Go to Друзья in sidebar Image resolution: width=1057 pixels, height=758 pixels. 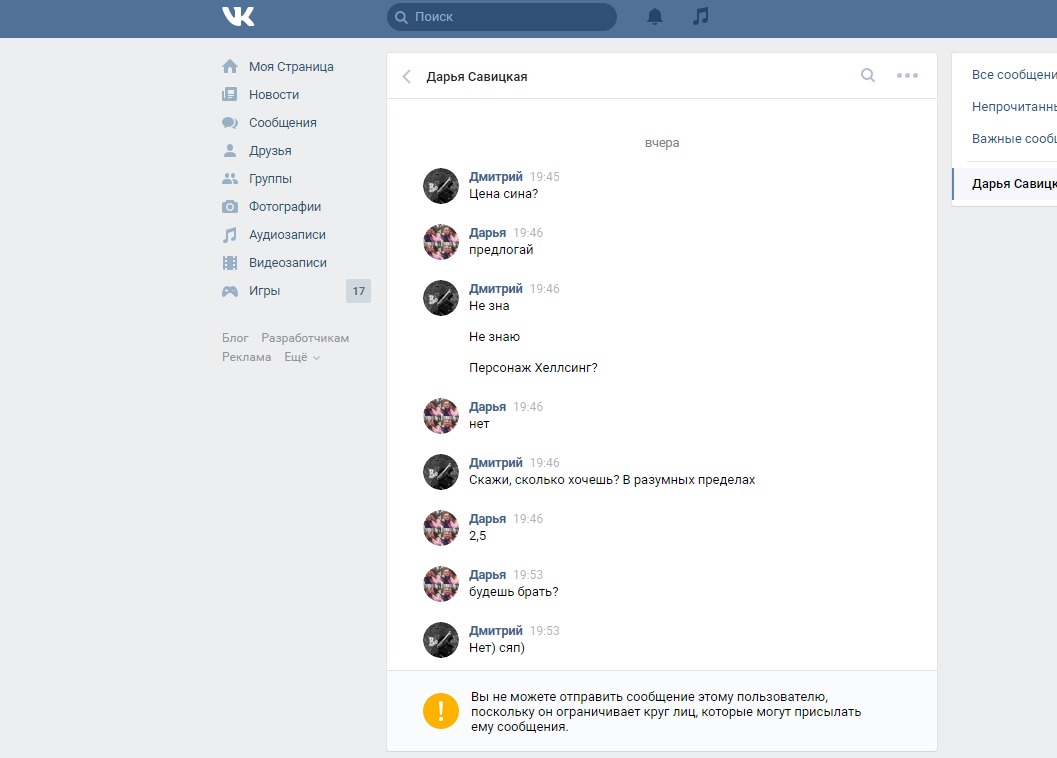coord(270,150)
